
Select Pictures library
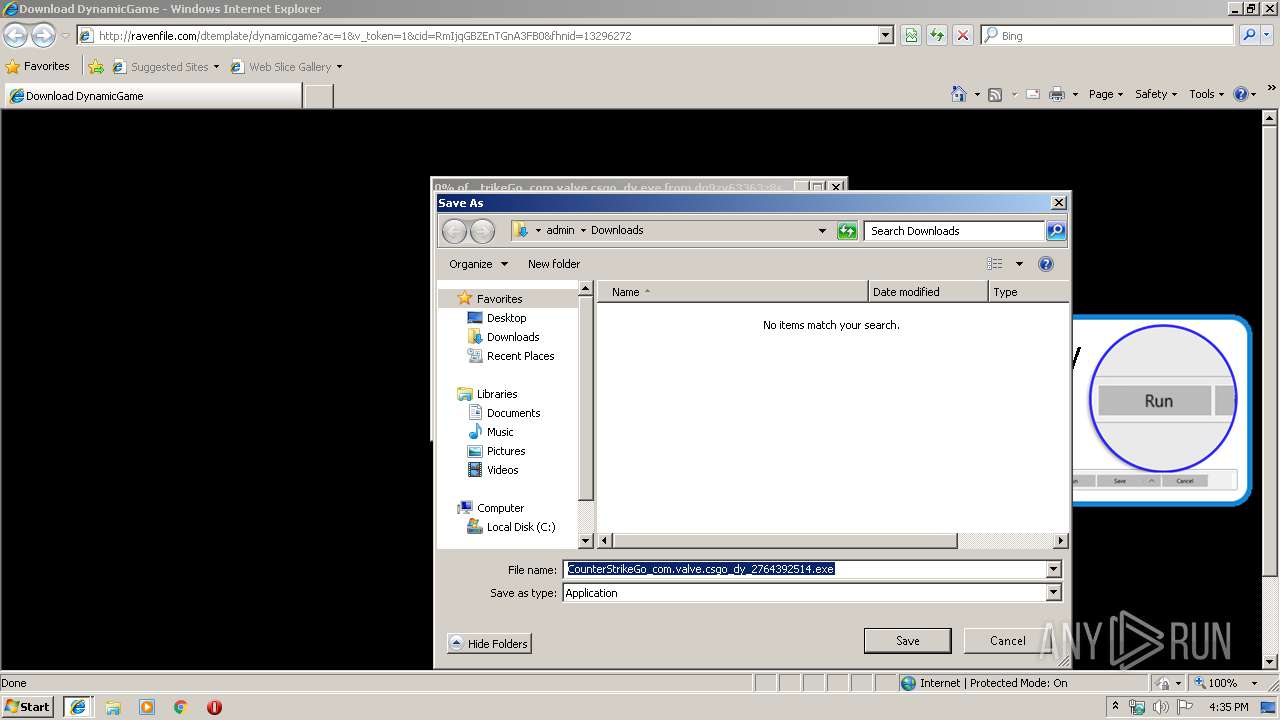click(496, 451)
